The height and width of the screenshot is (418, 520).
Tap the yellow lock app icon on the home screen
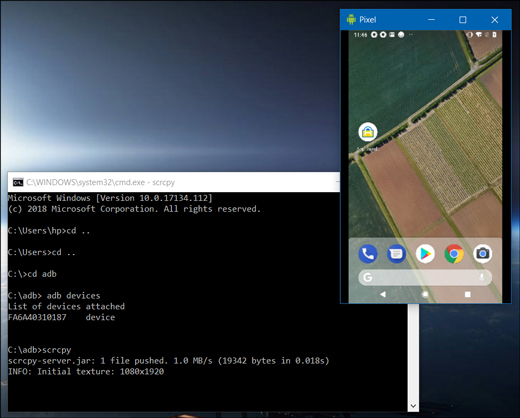pos(368,132)
